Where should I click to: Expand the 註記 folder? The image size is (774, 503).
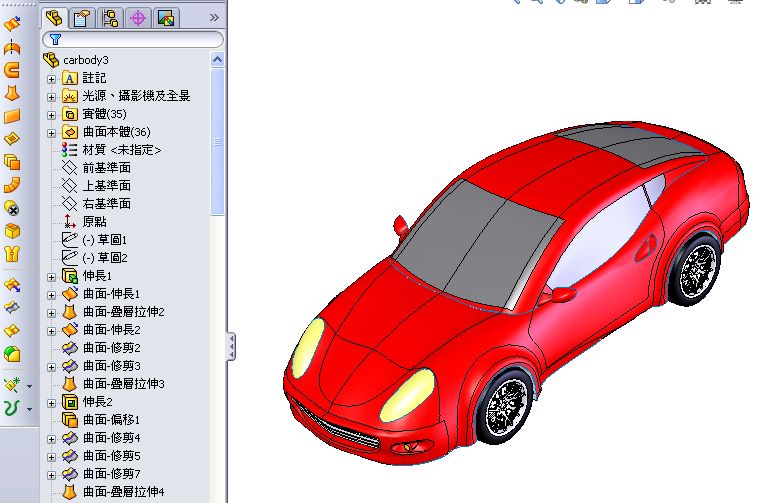(x=51, y=79)
